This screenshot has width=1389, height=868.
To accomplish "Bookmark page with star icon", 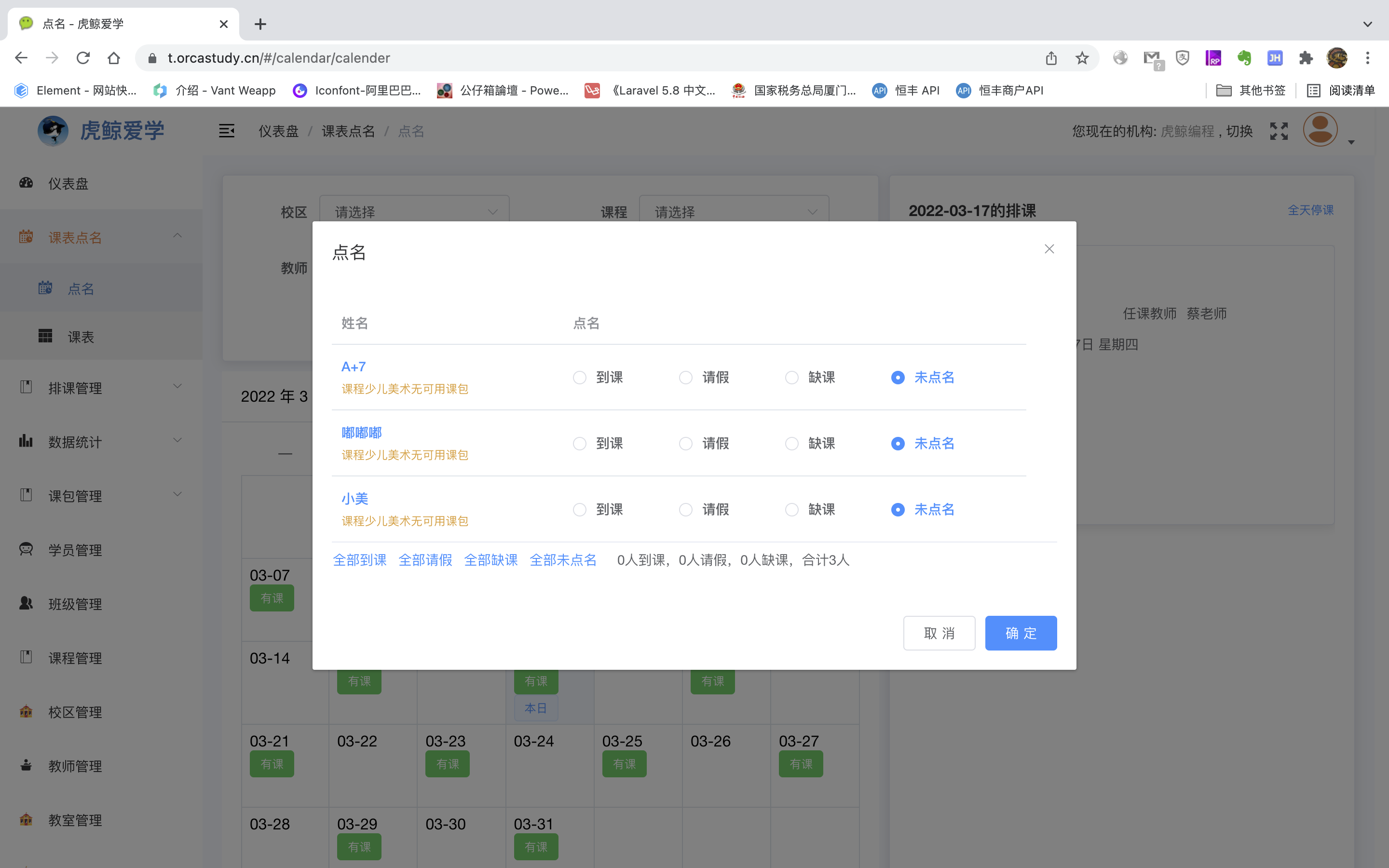I will pos(1082,58).
